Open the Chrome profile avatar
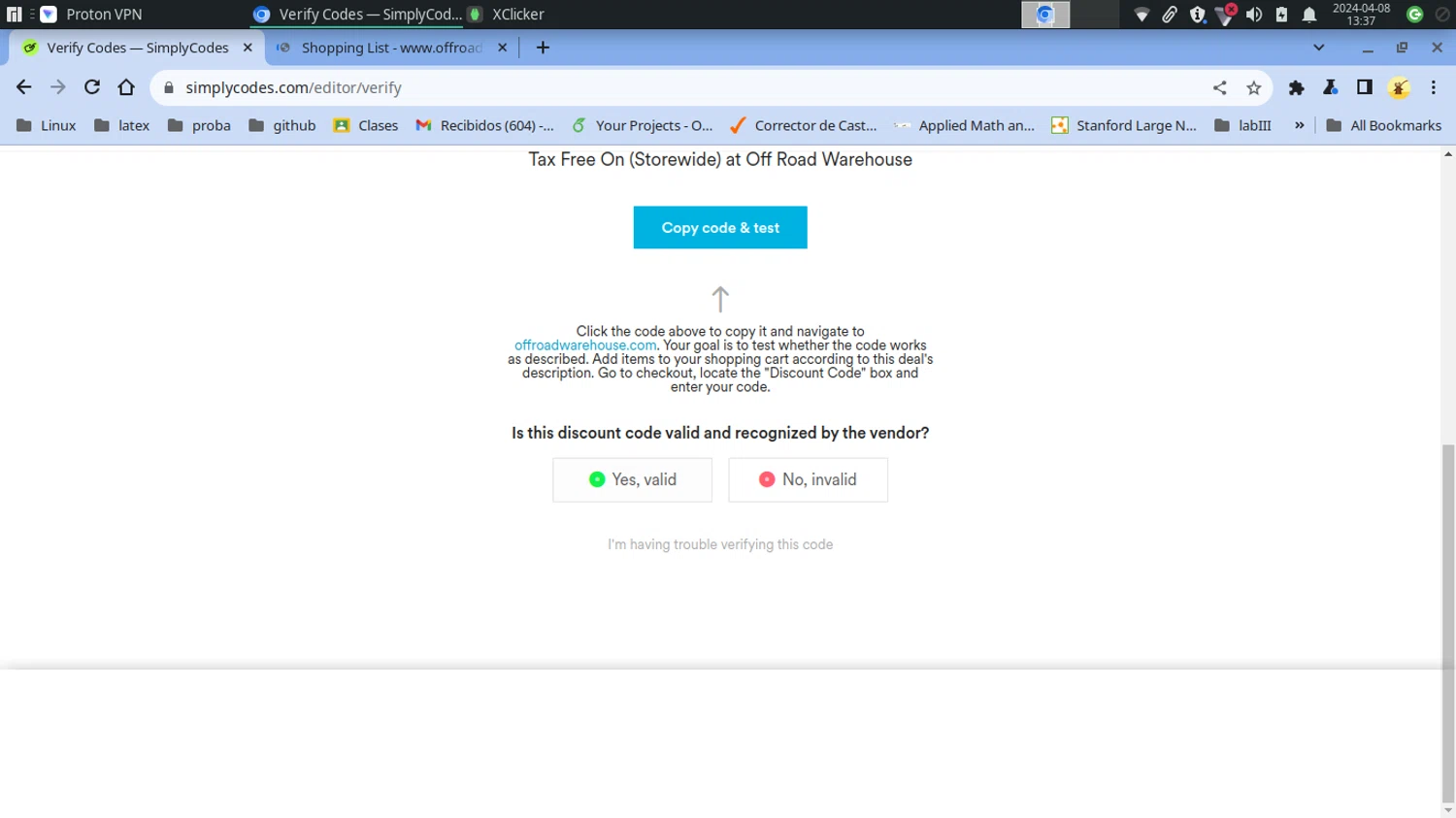Viewport: 1456px width, 818px height. click(x=1400, y=87)
